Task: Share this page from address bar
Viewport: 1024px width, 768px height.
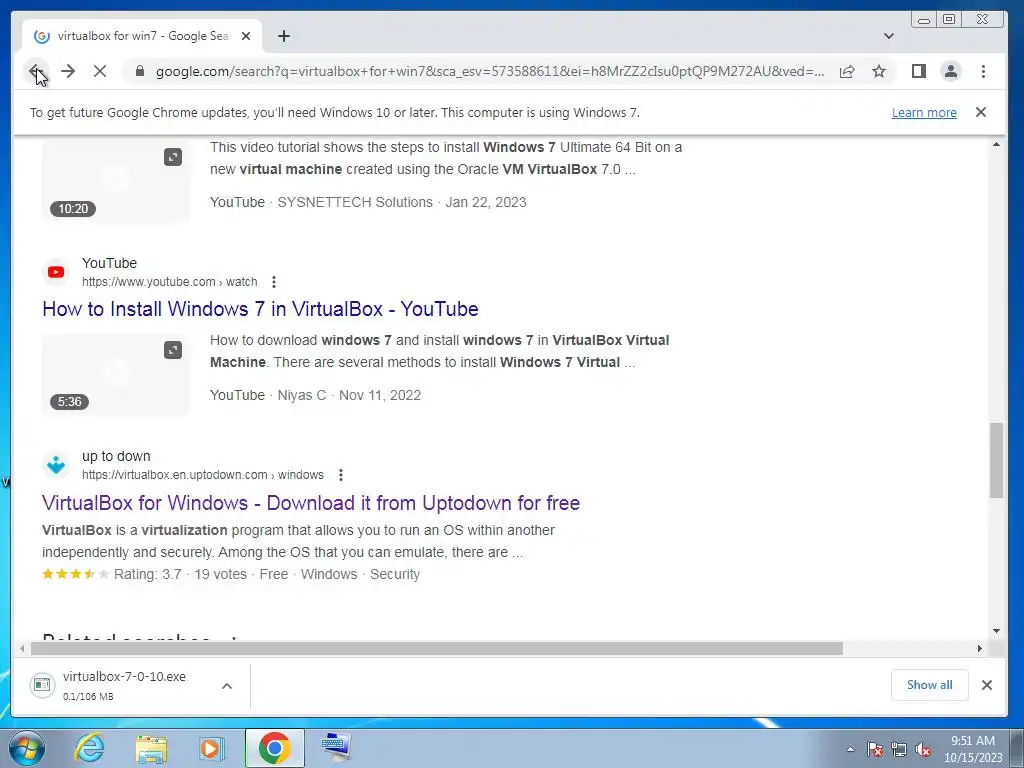Action: point(847,71)
